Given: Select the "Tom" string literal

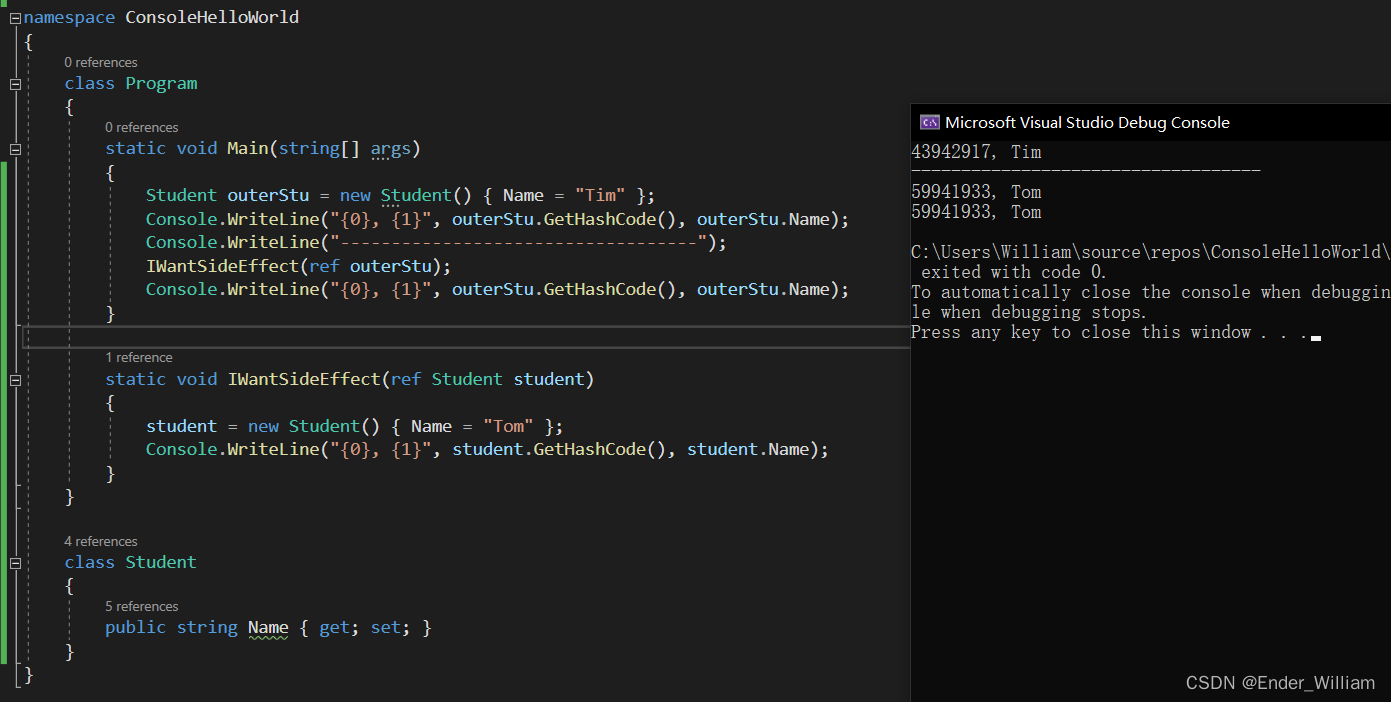Looking at the screenshot, I should pos(507,426).
